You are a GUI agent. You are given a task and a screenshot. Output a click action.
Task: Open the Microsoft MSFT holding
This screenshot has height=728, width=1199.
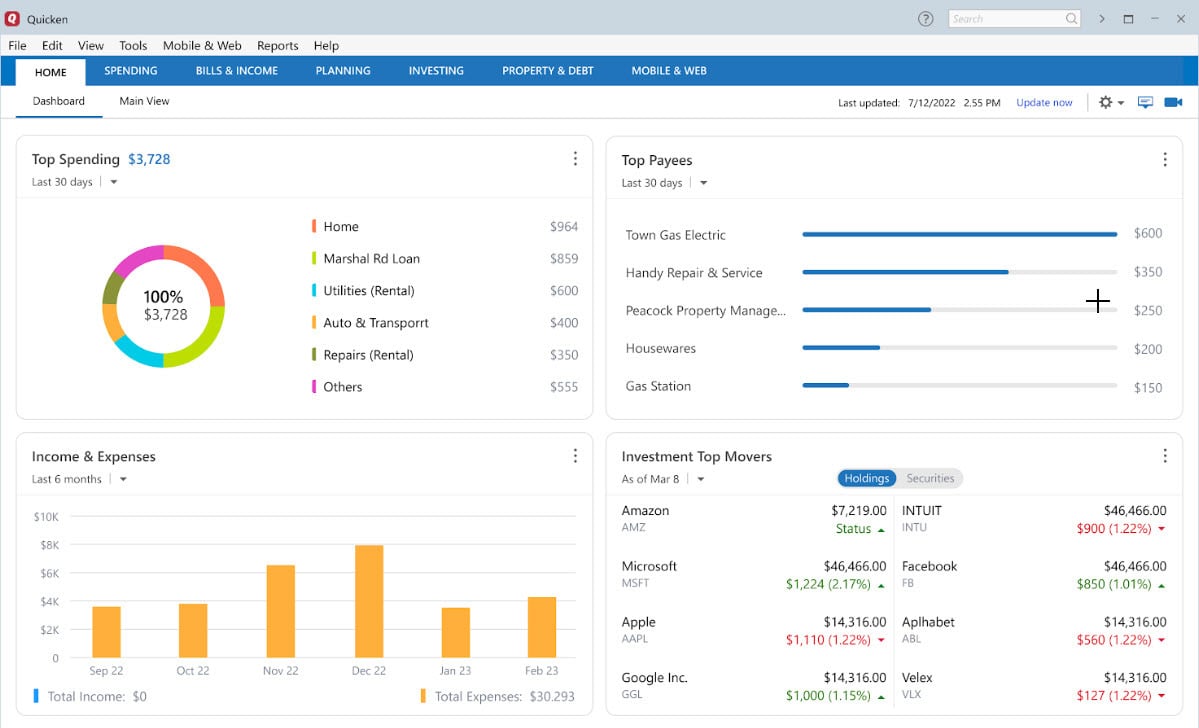(x=753, y=575)
